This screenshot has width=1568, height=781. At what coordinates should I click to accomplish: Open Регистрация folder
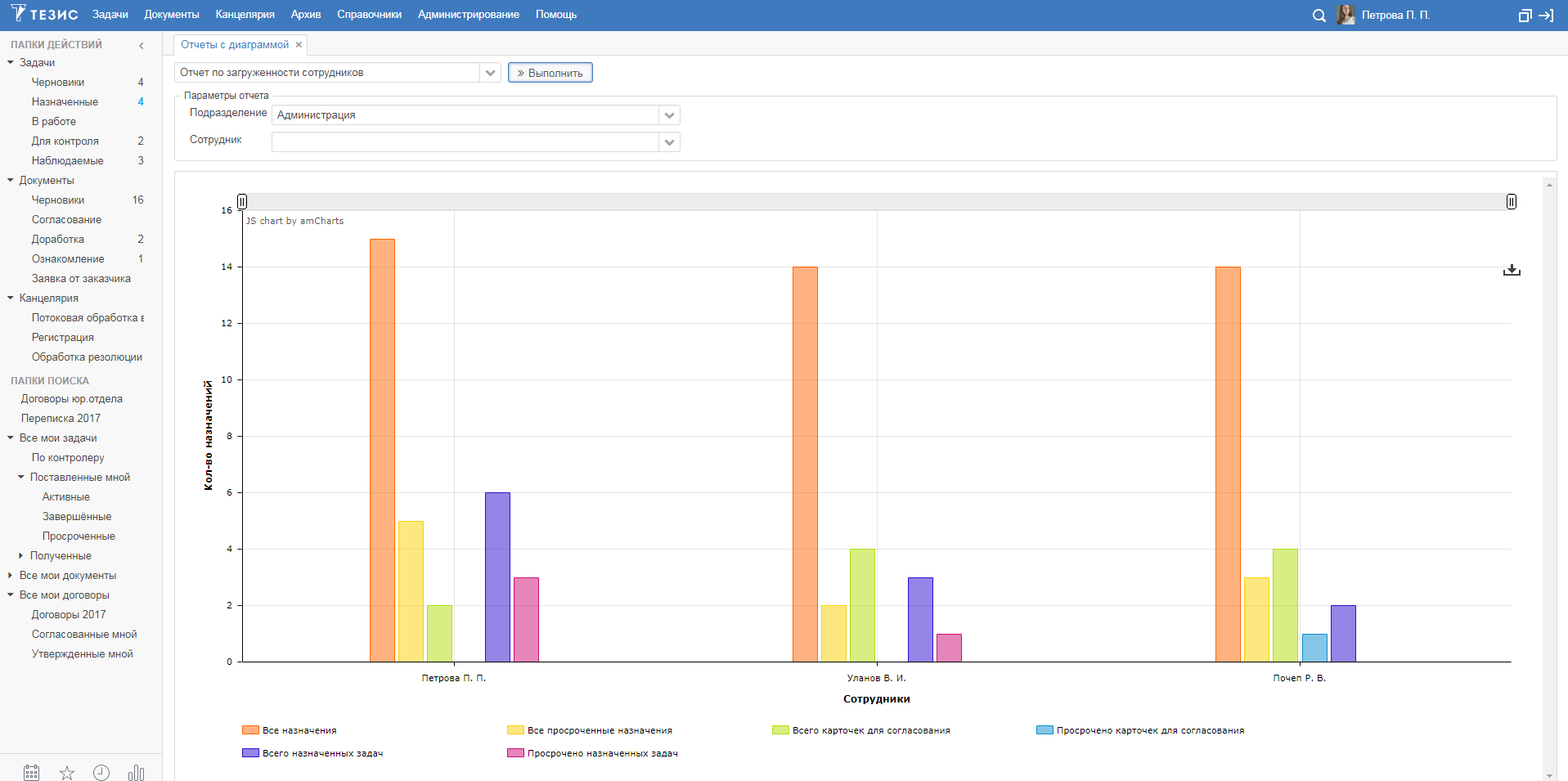(63, 337)
